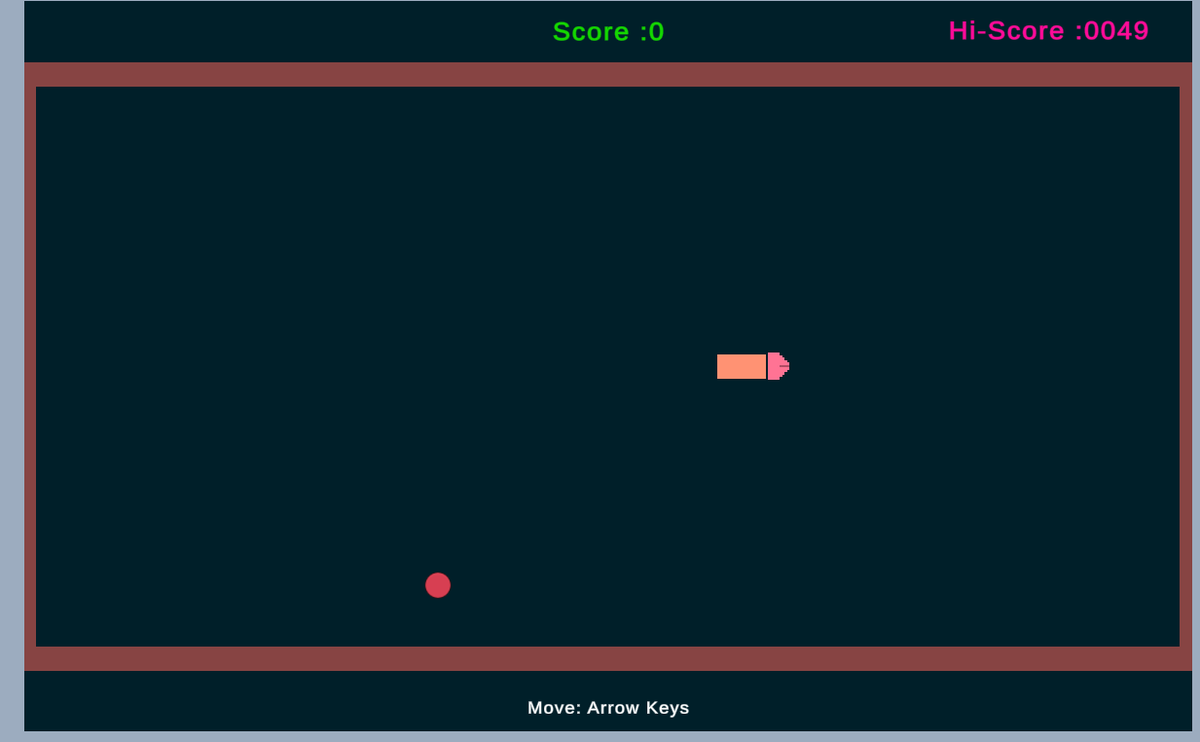This screenshot has width=1200, height=742.
Task: Click the pink "Hi-Score :0049" text
Action: tap(1049, 31)
